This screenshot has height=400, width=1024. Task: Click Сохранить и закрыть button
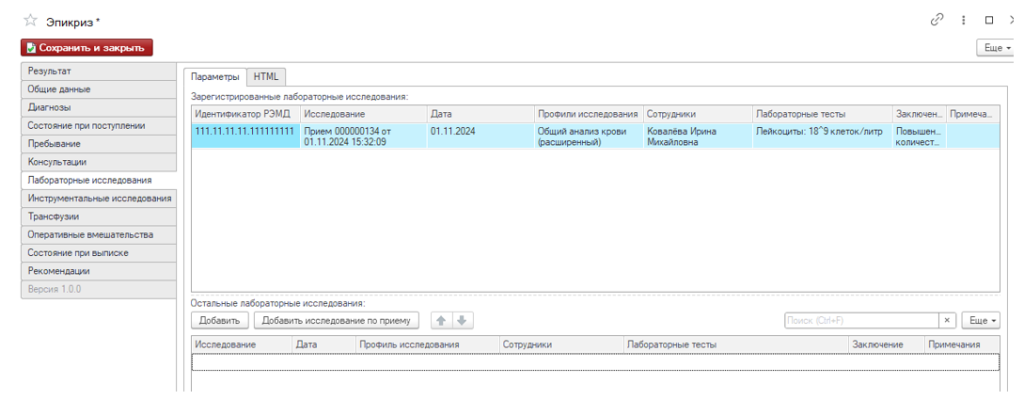click(x=87, y=48)
